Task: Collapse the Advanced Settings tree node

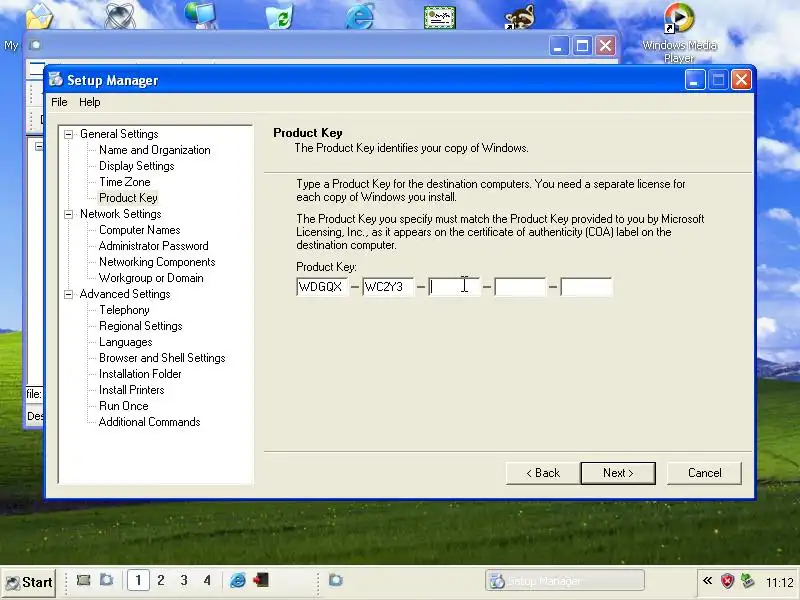Action: [68, 294]
